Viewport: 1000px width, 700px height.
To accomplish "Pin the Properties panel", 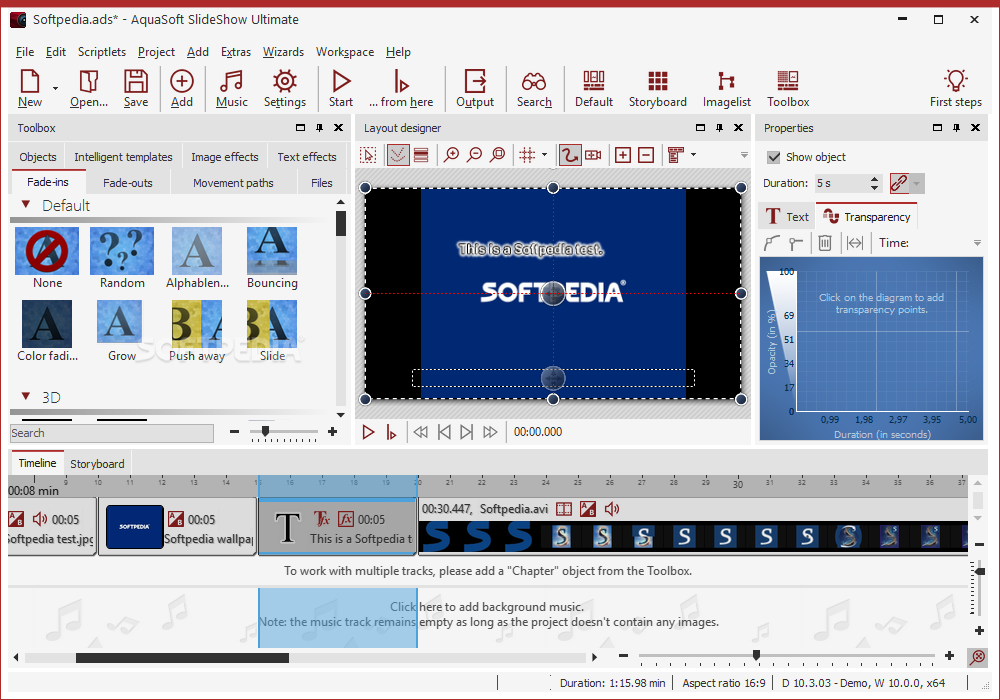I will click(x=956, y=128).
